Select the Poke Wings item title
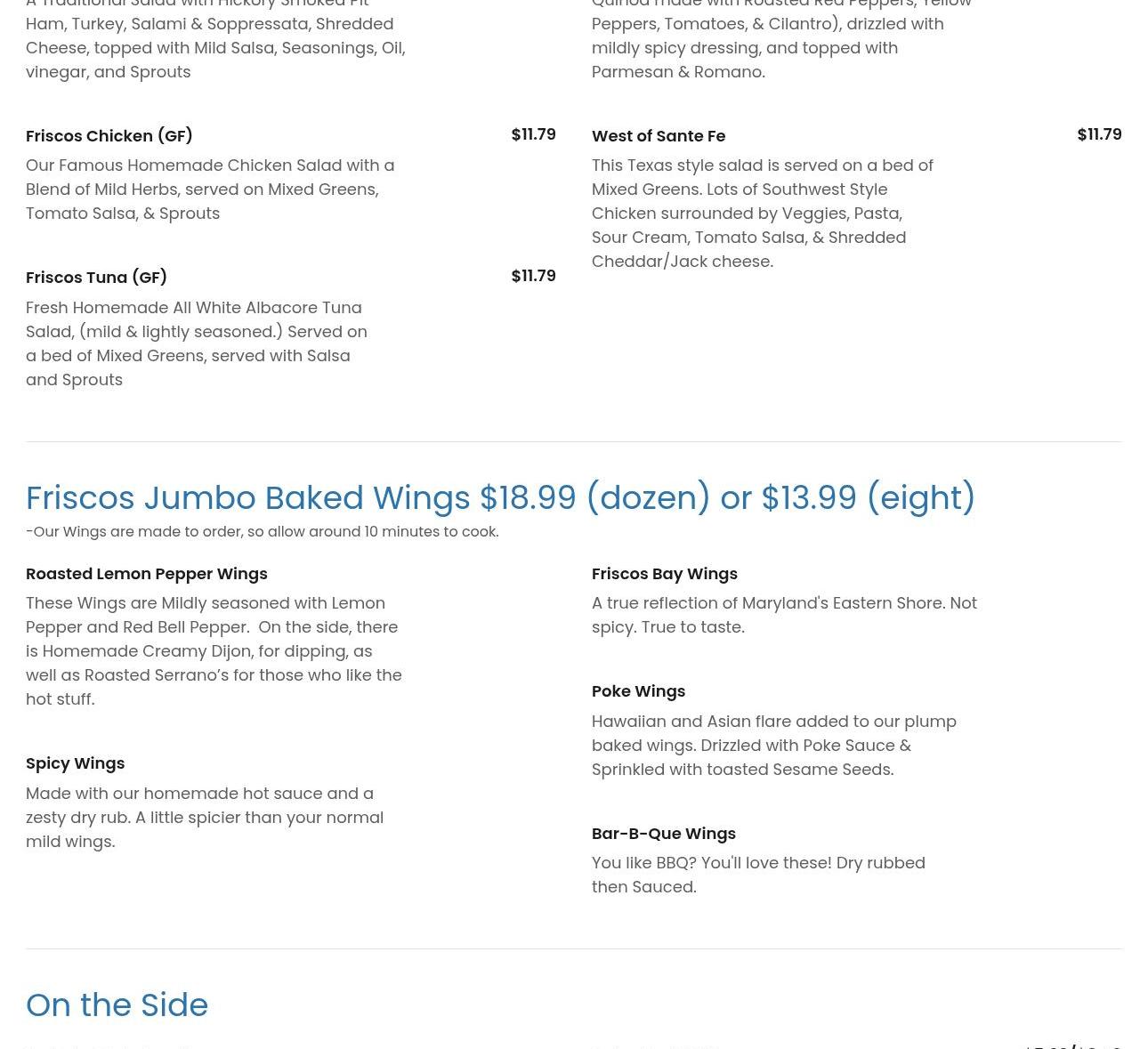The image size is (1148, 1049). (x=638, y=691)
